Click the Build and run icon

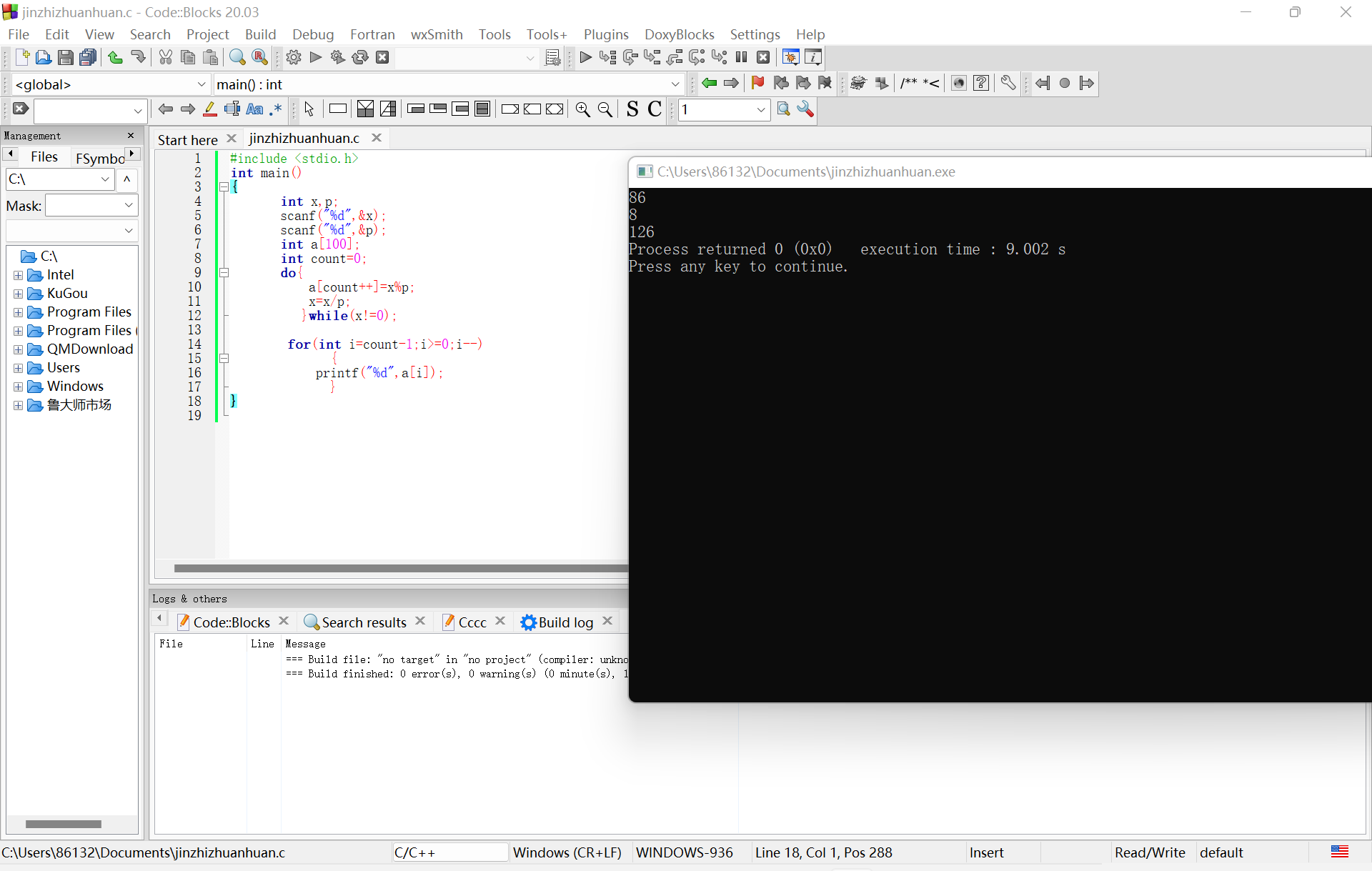[x=338, y=57]
